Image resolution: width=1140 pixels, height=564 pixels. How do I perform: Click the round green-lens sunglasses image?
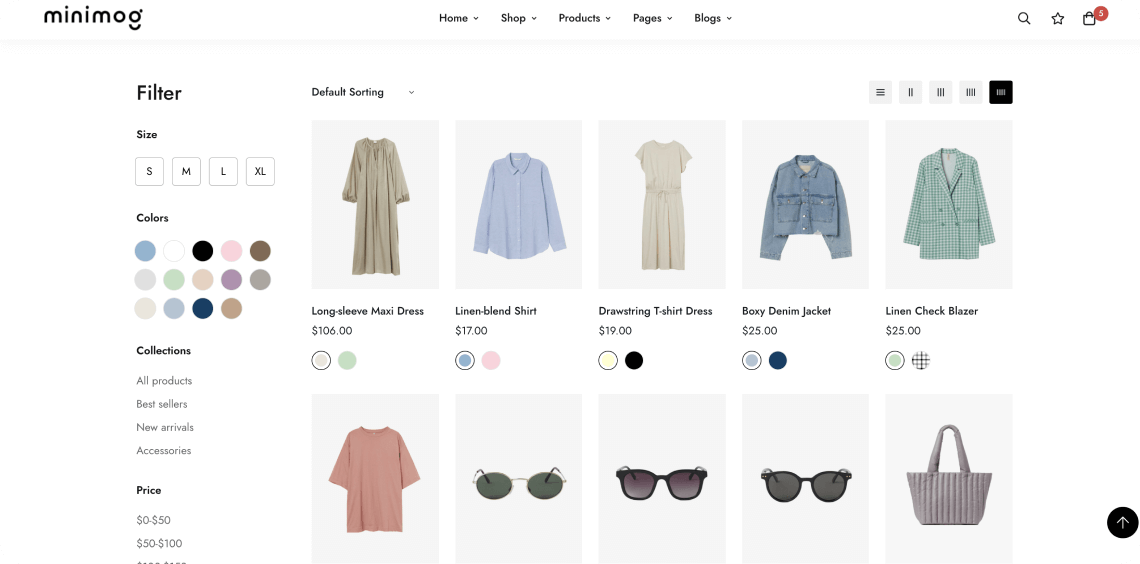518,479
